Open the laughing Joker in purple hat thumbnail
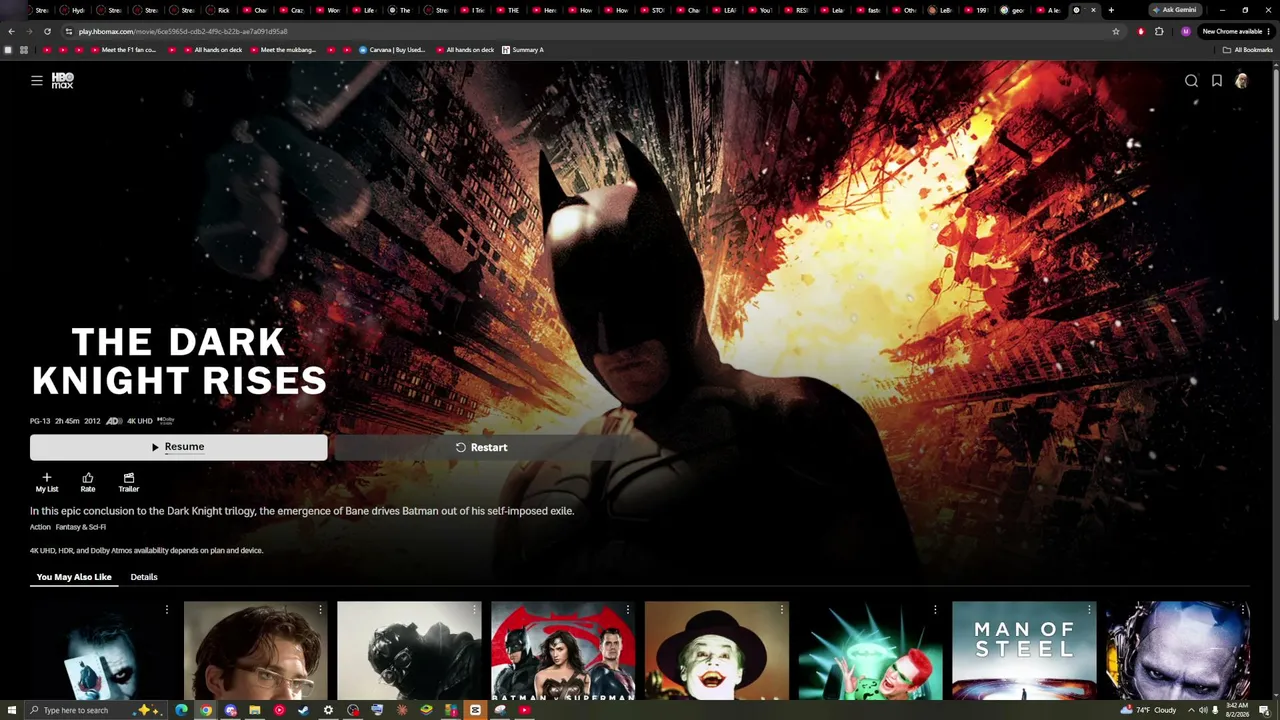This screenshot has height=720, width=1280. [717, 650]
